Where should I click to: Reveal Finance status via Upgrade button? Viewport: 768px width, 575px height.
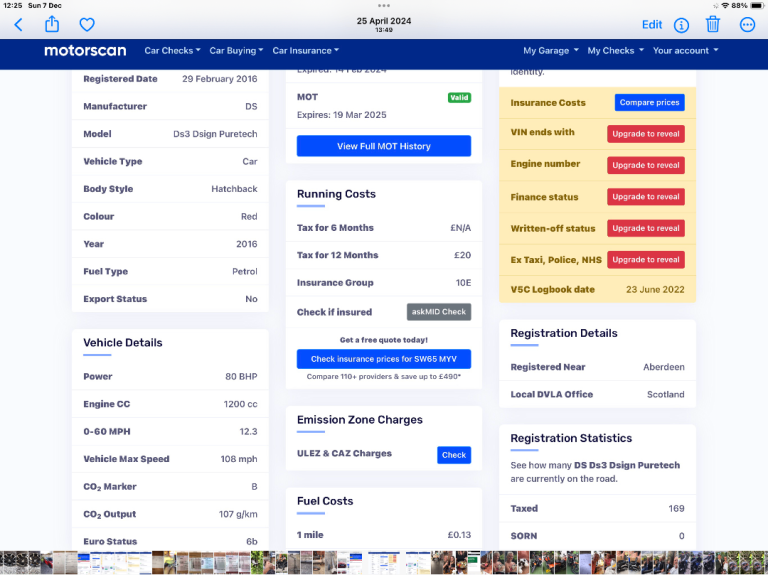pyautogui.click(x=645, y=197)
